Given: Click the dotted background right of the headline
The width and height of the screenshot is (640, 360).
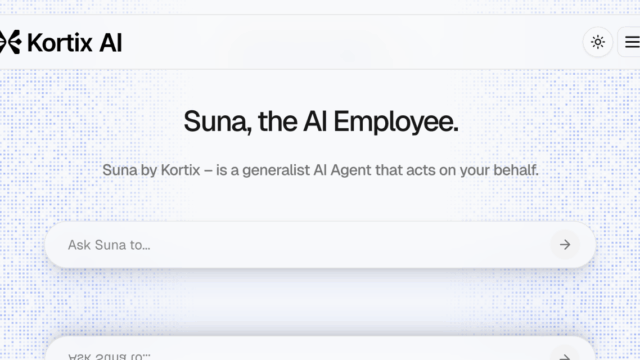Looking at the screenshot, I should [551, 122].
